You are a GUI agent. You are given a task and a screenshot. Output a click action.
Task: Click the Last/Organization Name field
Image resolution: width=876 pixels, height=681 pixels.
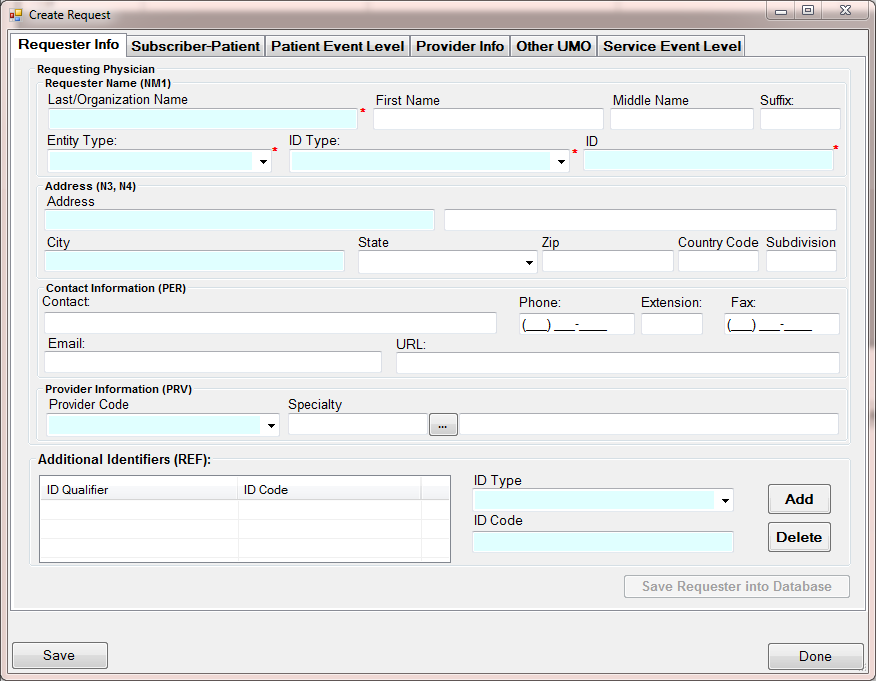pos(202,120)
